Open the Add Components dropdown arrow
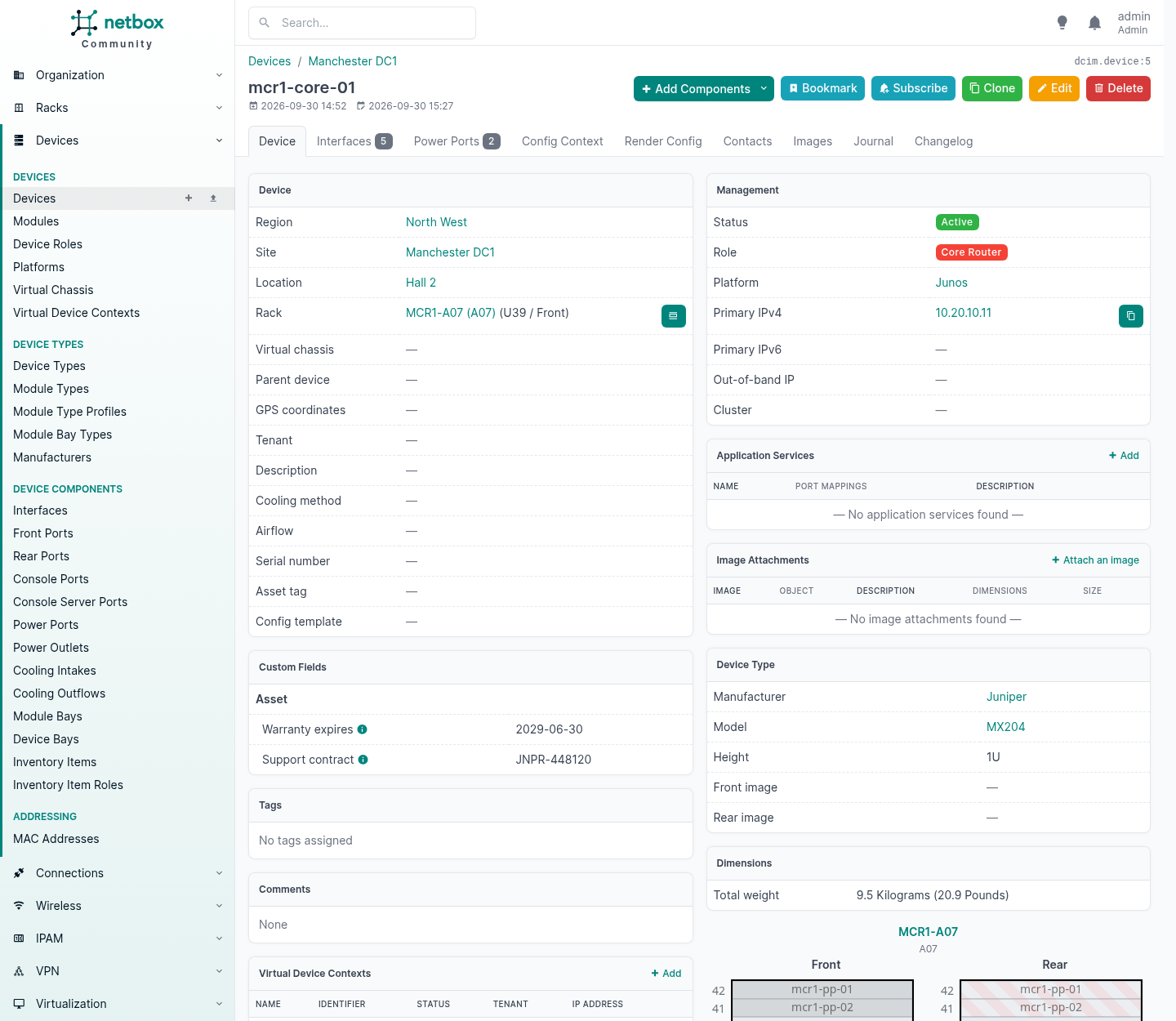Viewport: 1176px width, 1021px height. point(764,88)
